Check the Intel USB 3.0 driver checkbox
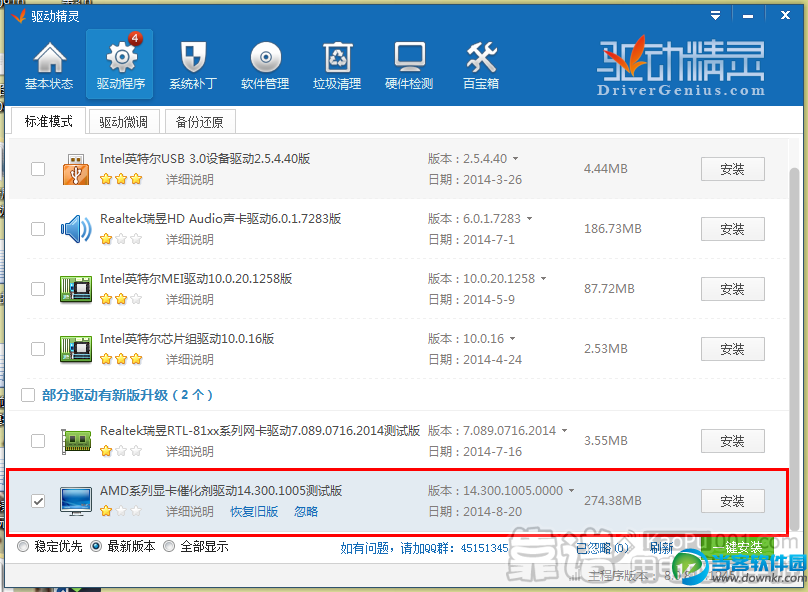Image resolution: width=808 pixels, height=592 pixels. 38,169
